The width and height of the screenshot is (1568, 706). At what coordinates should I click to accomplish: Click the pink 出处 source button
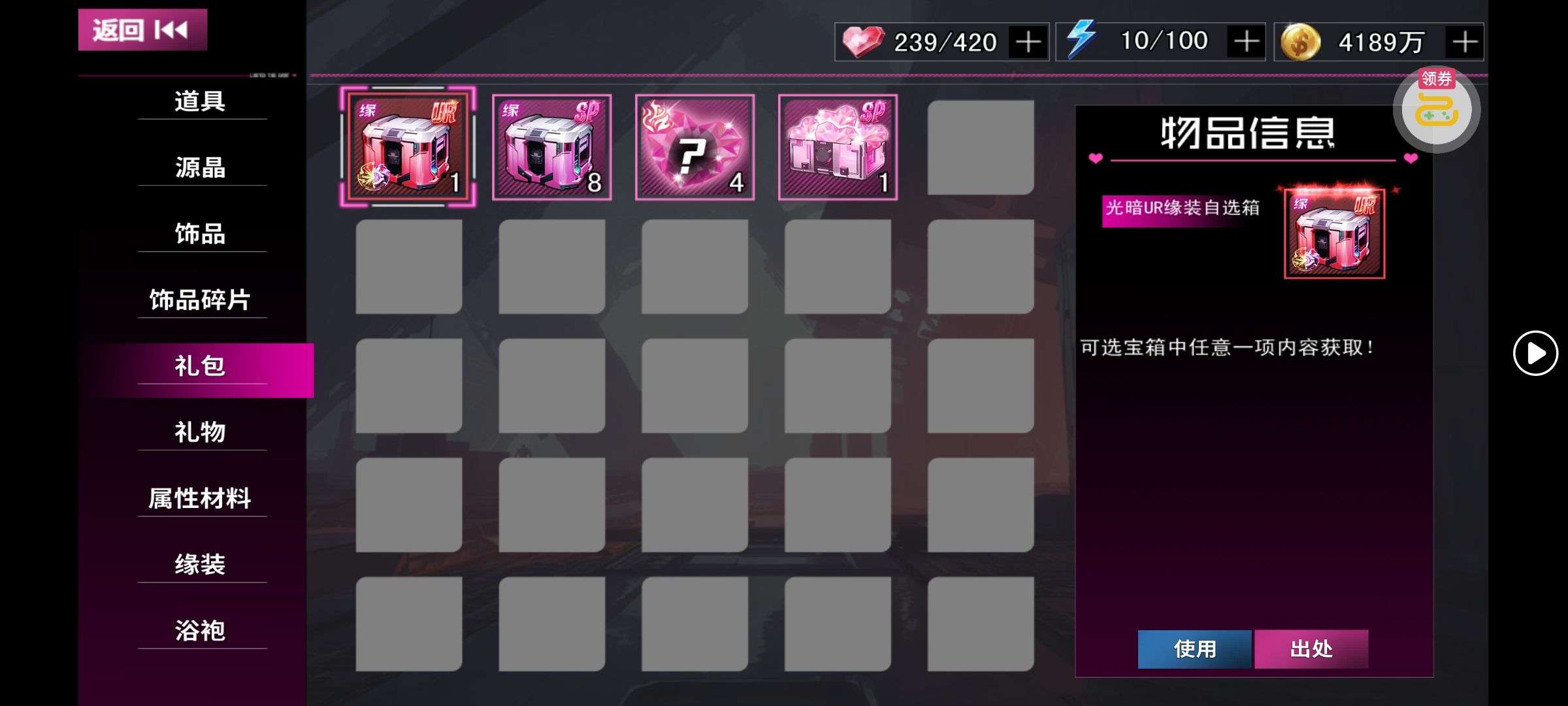(1311, 649)
